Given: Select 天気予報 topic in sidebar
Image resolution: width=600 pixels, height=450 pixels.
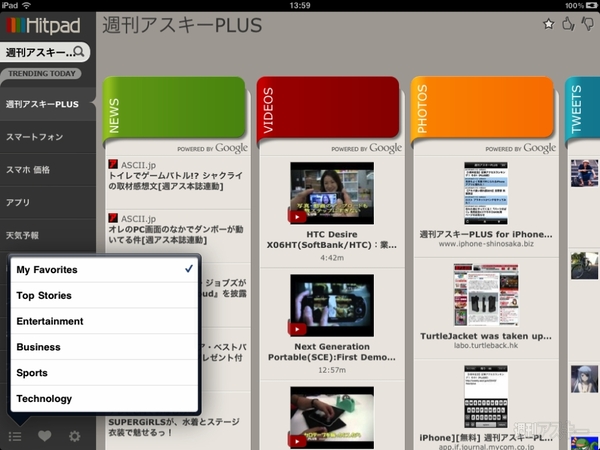Looking at the screenshot, I should (47, 235).
